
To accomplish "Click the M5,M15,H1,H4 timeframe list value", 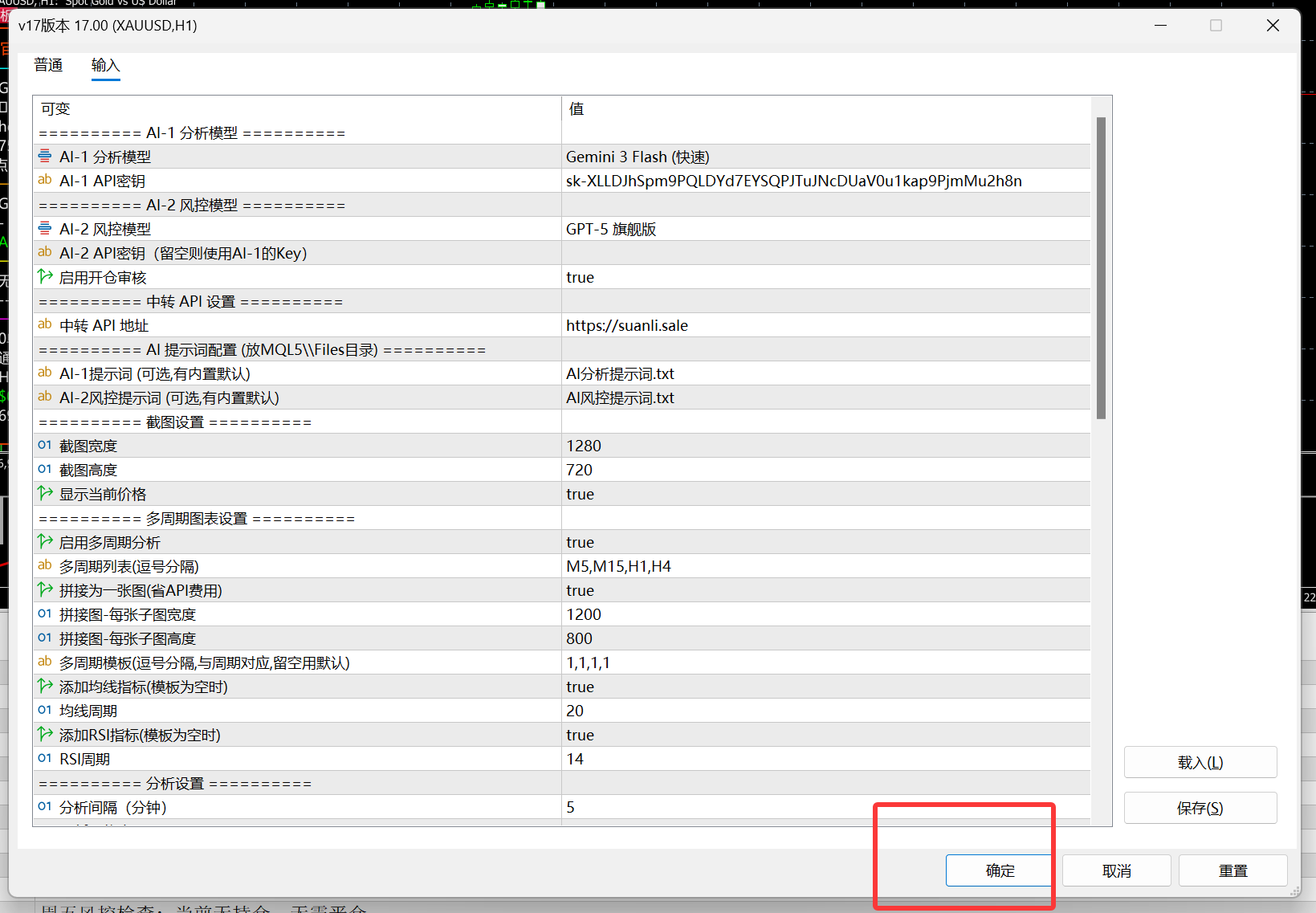I will click(618, 566).
